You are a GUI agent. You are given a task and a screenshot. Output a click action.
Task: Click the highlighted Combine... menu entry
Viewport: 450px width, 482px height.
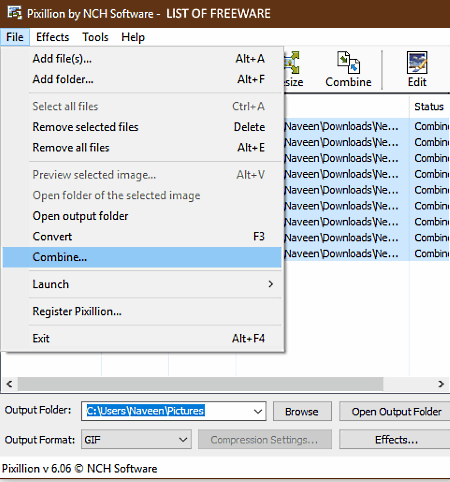coord(142,257)
